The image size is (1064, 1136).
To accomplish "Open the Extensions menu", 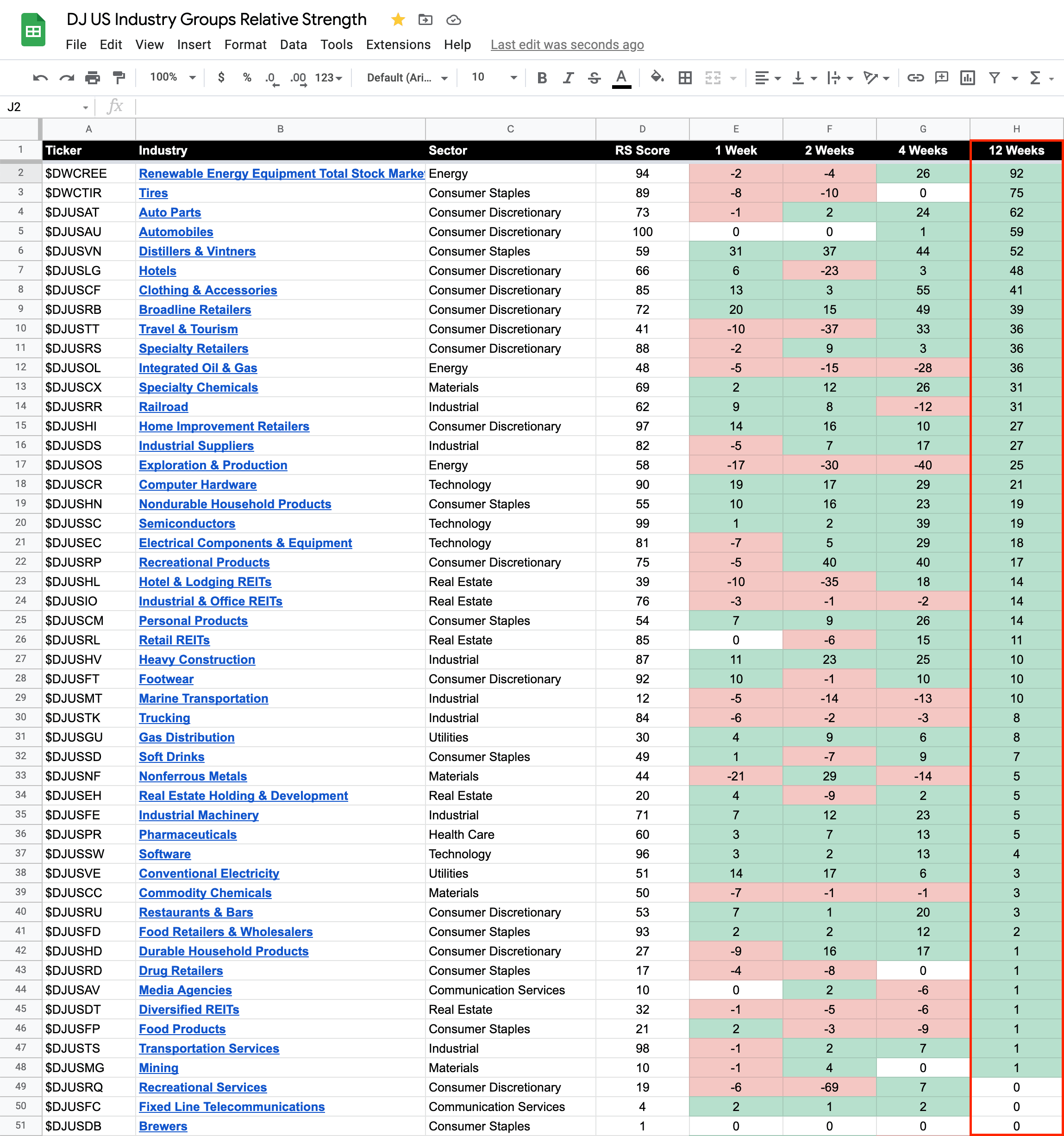I will (398, 44).
